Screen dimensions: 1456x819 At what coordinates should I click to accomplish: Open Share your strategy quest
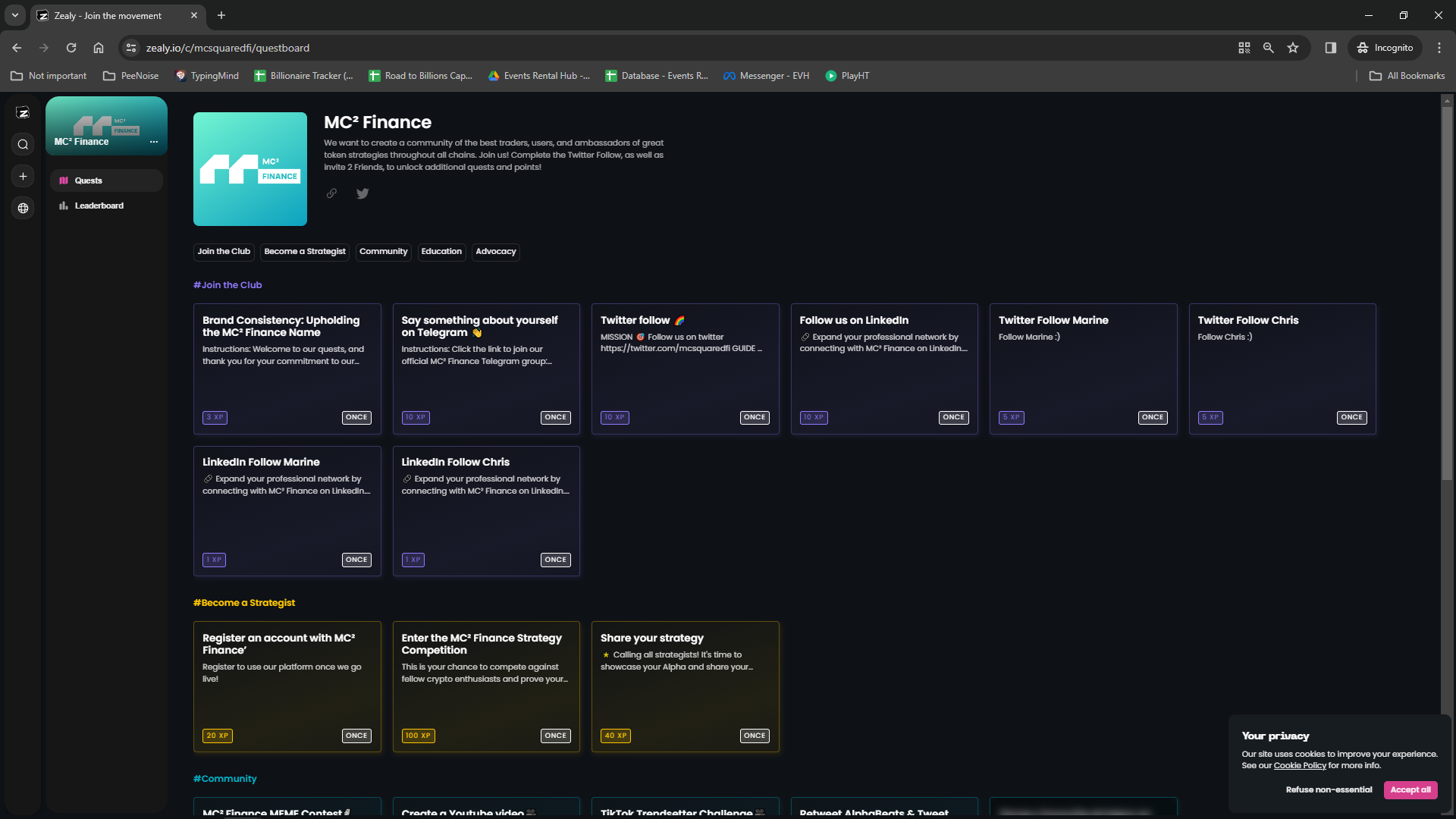685,686
